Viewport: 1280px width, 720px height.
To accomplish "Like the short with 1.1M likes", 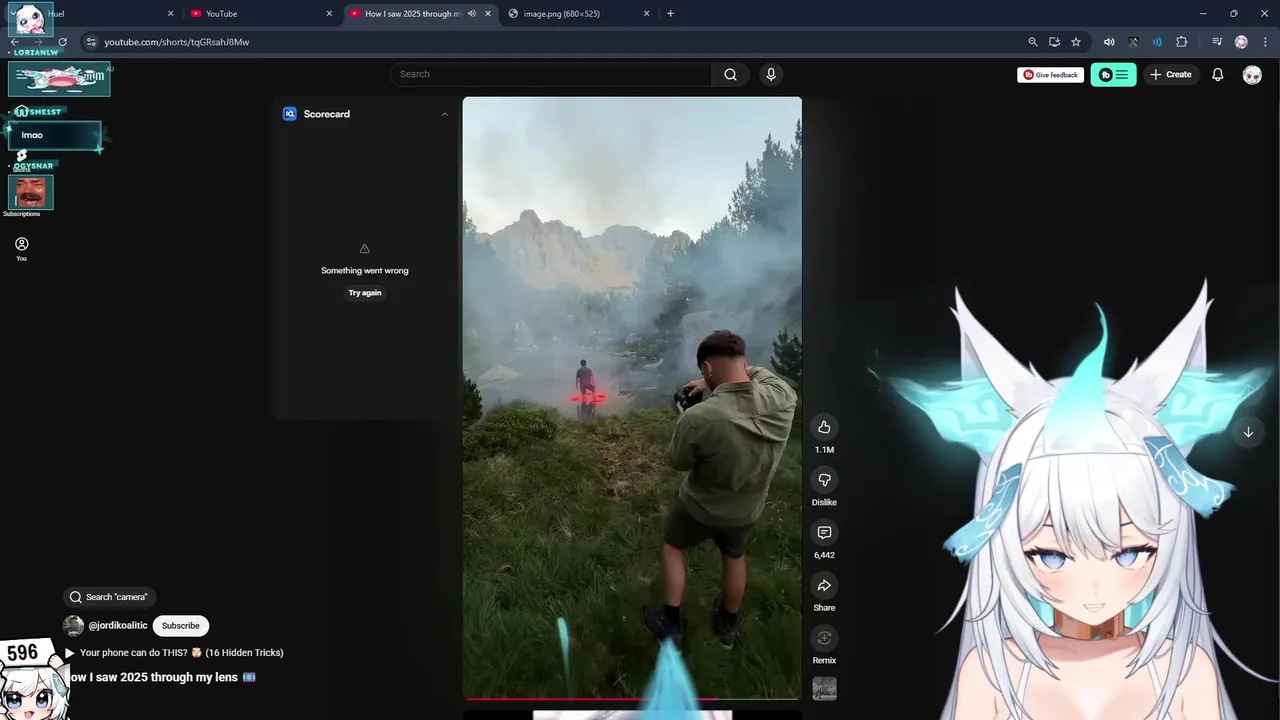I will pyautogui.click(x=824, y=427).
